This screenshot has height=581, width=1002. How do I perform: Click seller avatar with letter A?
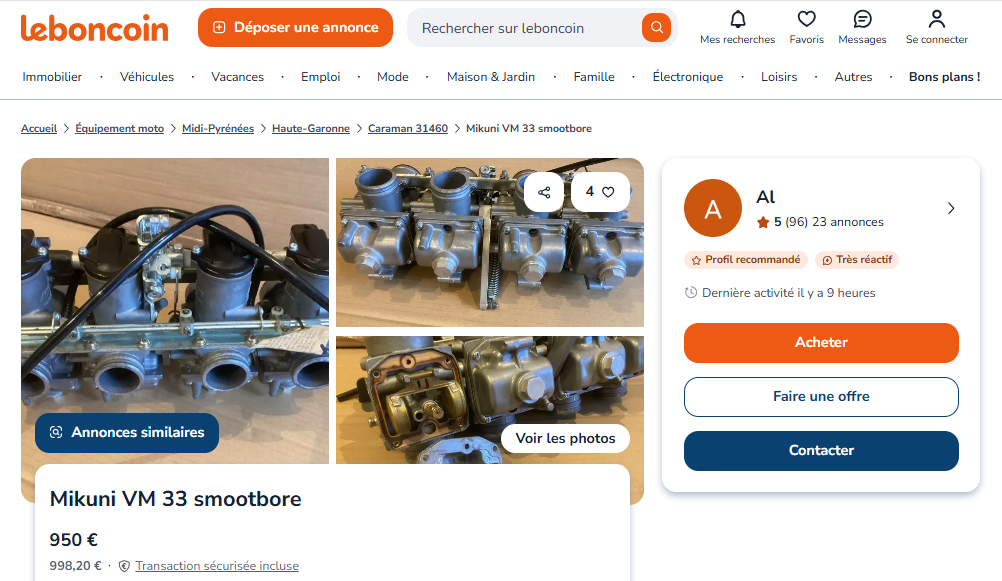click(x=712, y=209)
